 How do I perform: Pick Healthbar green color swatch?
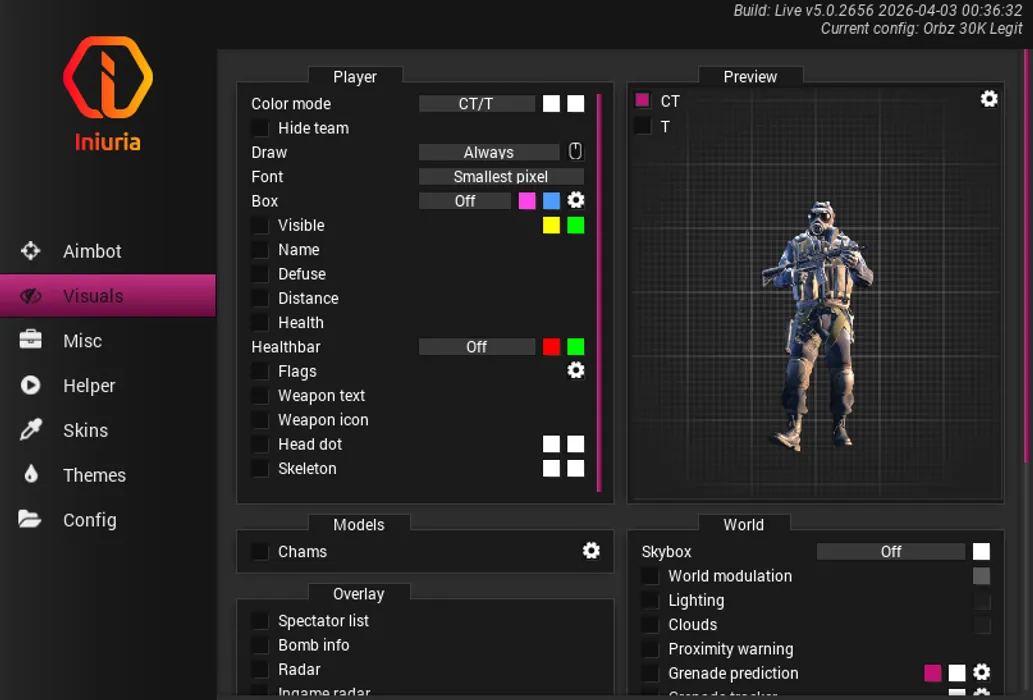tap(576, 347)
